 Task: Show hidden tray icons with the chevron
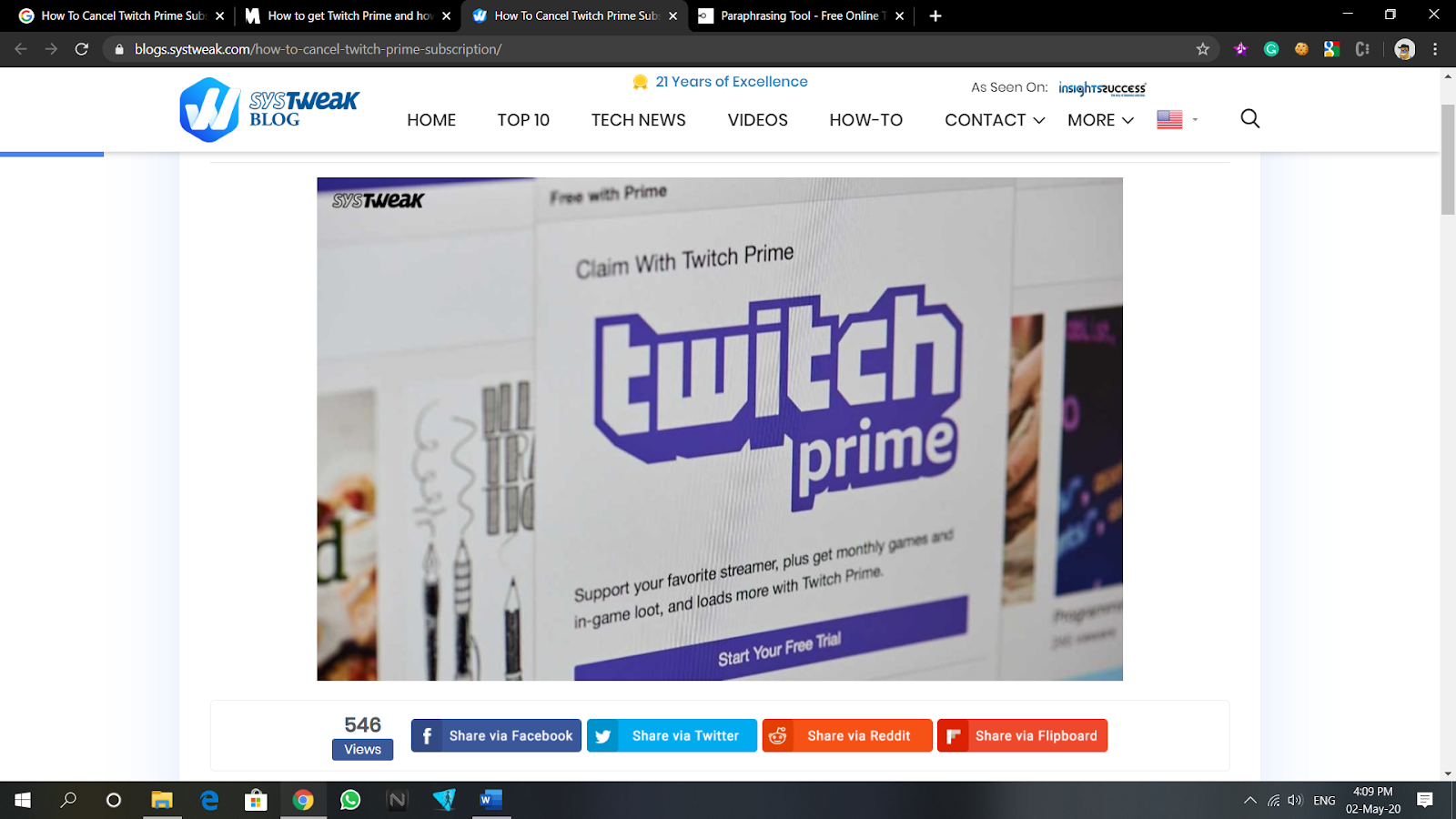pos(1250,800)
